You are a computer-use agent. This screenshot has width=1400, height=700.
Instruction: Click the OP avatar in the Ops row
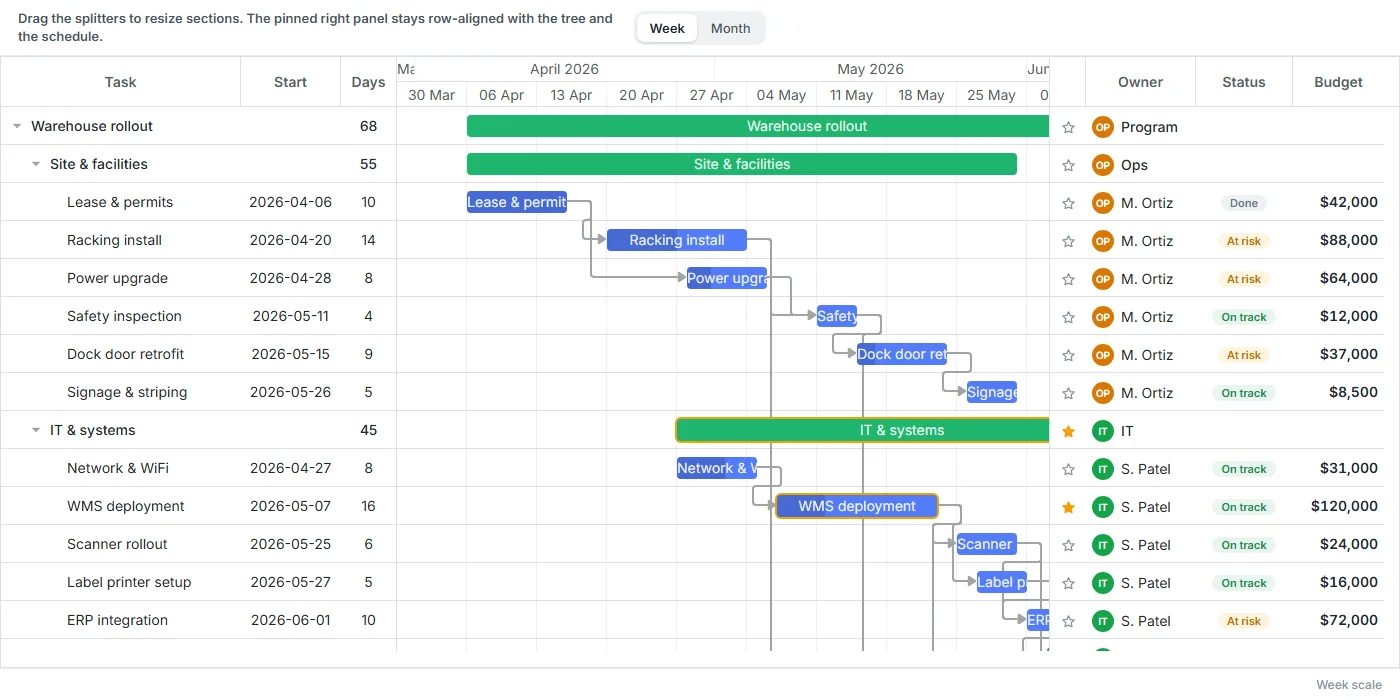1103,165
